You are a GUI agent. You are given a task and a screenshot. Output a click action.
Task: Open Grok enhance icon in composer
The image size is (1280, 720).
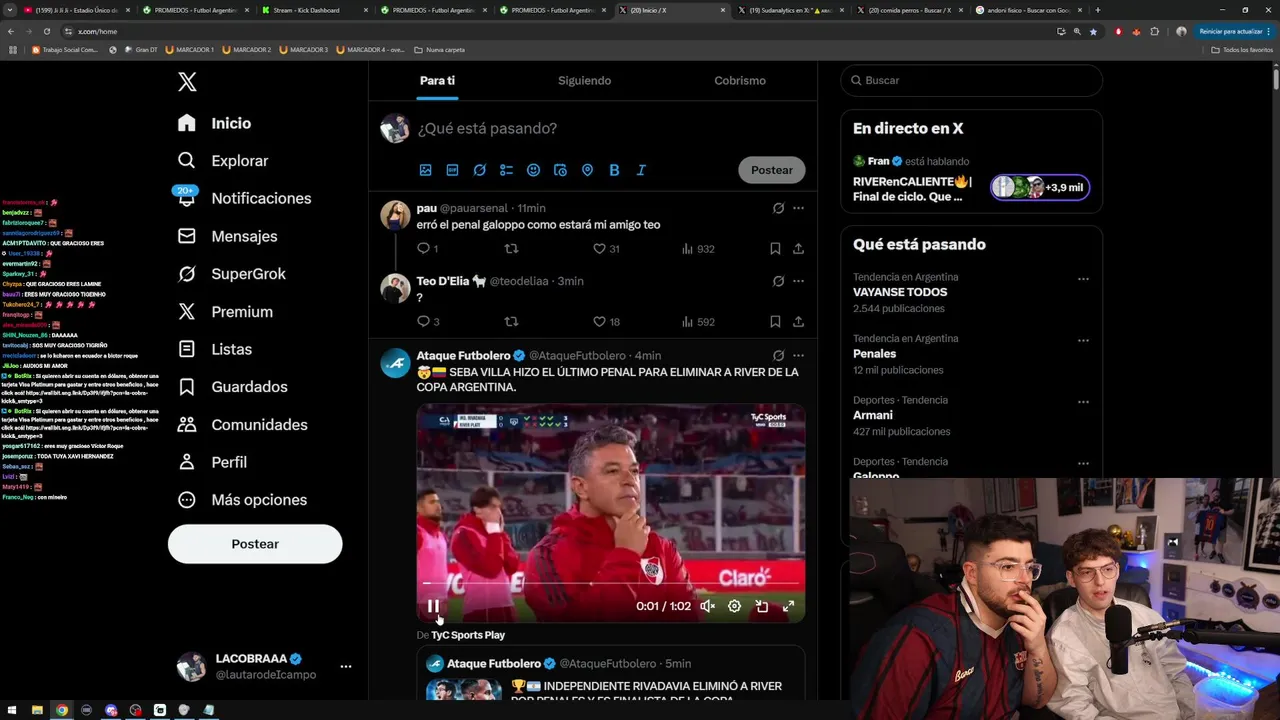tap(479, 170)
